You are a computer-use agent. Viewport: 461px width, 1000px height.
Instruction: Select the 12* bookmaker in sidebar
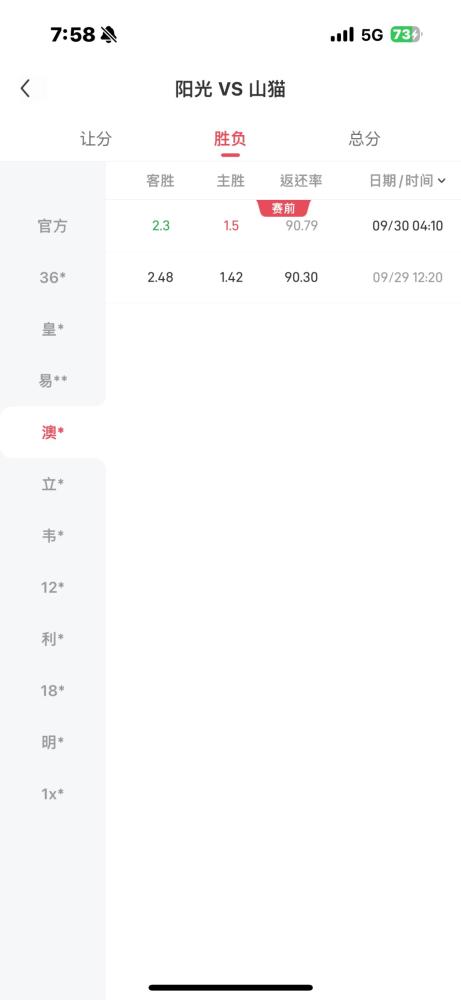tap(53, 587)
